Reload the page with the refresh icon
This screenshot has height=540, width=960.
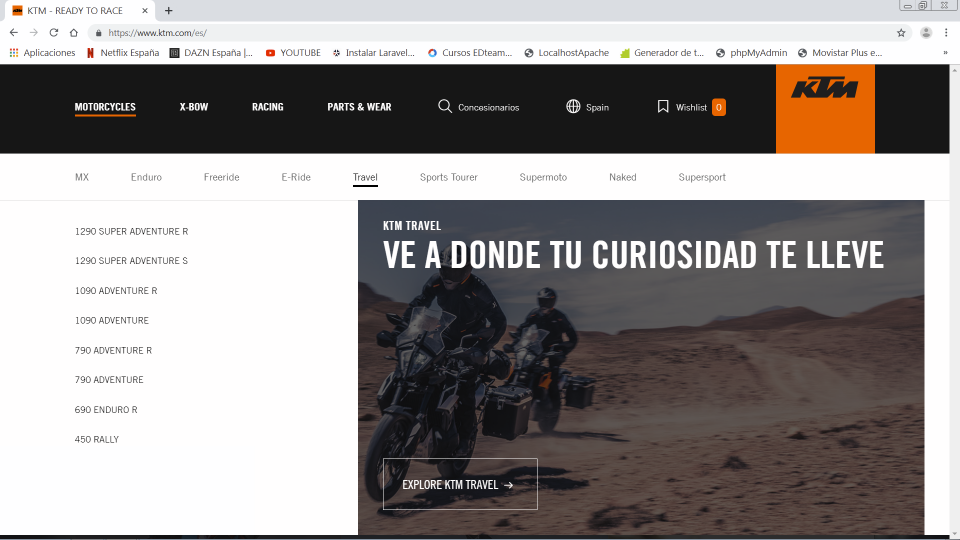tap(54, 32)
